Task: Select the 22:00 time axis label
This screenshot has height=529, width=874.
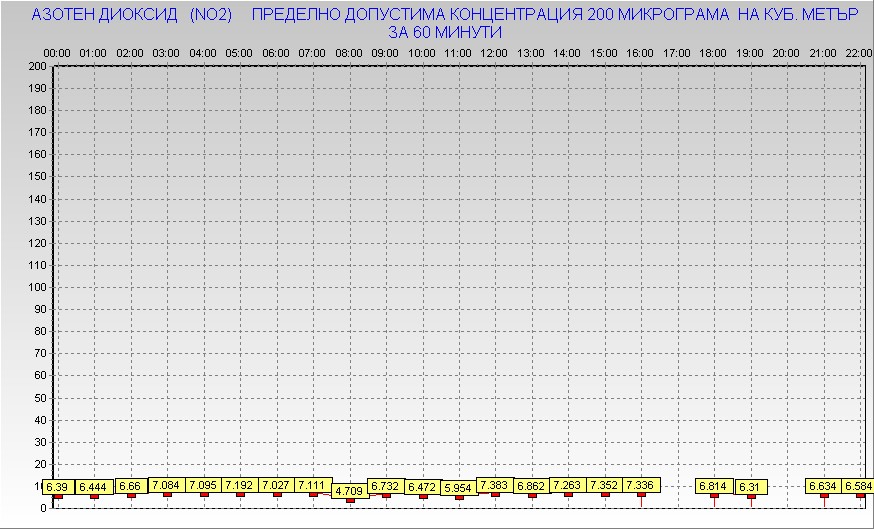Action: click(859, 52)
